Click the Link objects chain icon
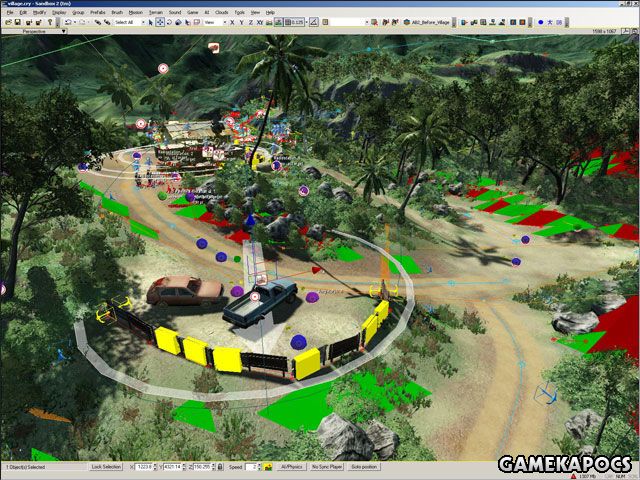Screen dimensions: 640x480 pyautogui.click(x=98, y=22)
